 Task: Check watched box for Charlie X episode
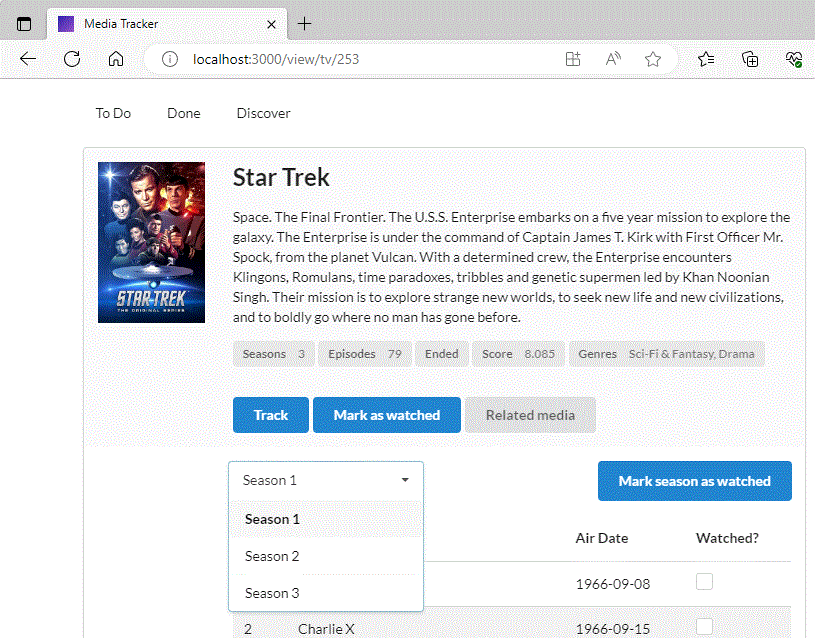click(x=704, y=627)
